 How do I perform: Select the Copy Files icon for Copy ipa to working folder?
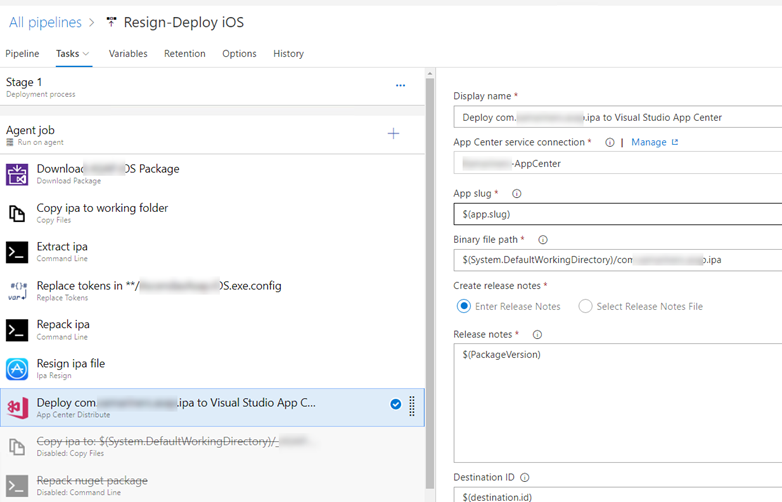click(17, 213)
